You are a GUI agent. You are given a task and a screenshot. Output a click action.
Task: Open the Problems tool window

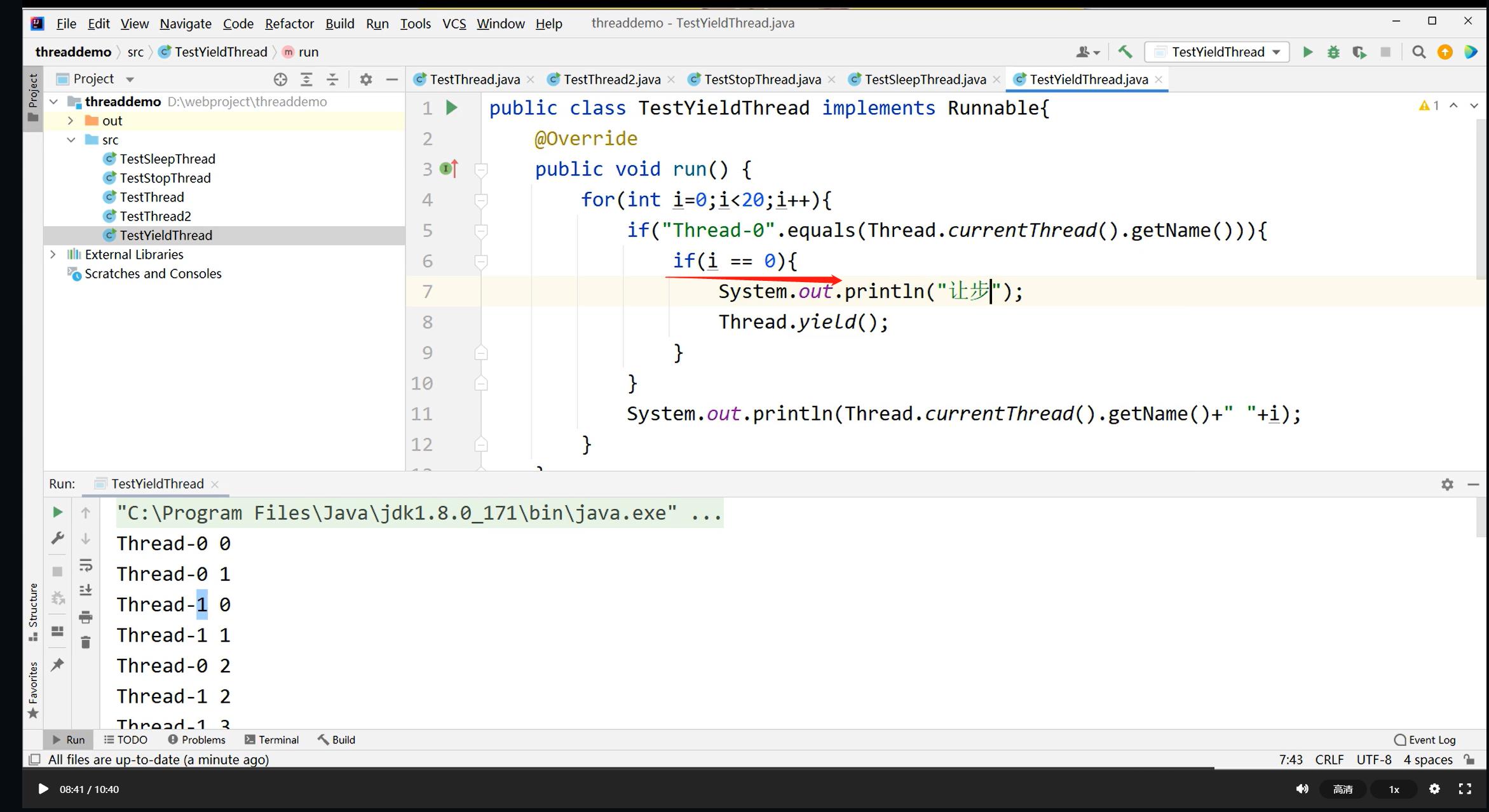pyautogui.click(x=196, y=740)
